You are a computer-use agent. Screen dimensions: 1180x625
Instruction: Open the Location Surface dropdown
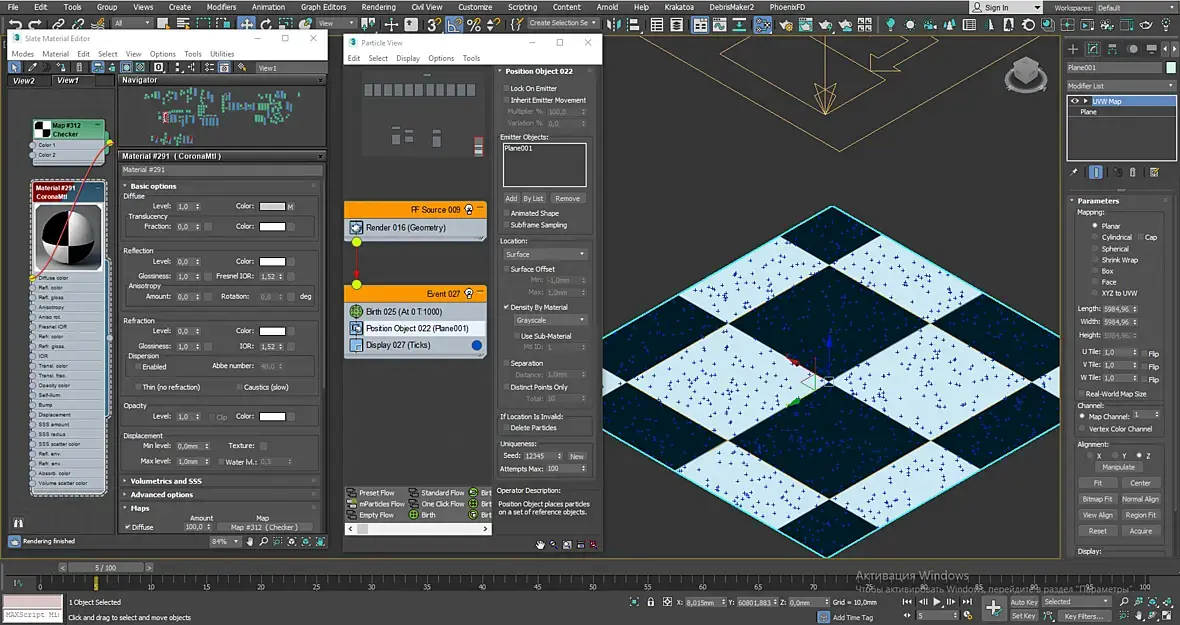(545, 254)
